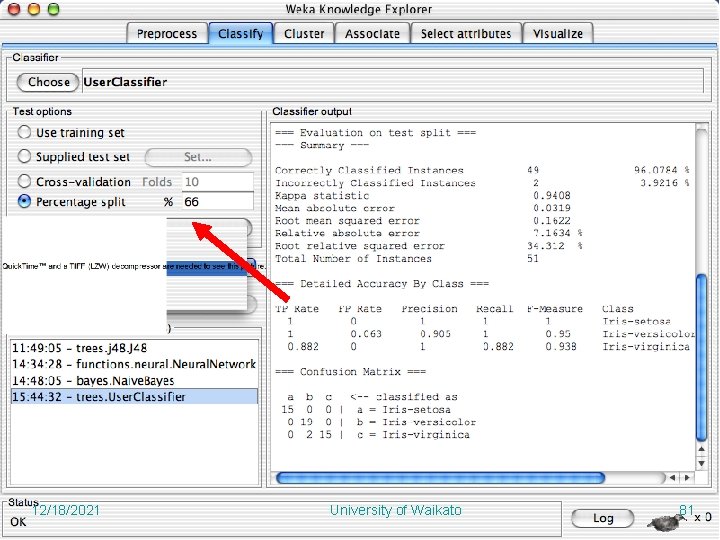Go to the Associate tab
The width and height of the screenshot is (720, 540).
pyautogui.click(x=372, y=34)
